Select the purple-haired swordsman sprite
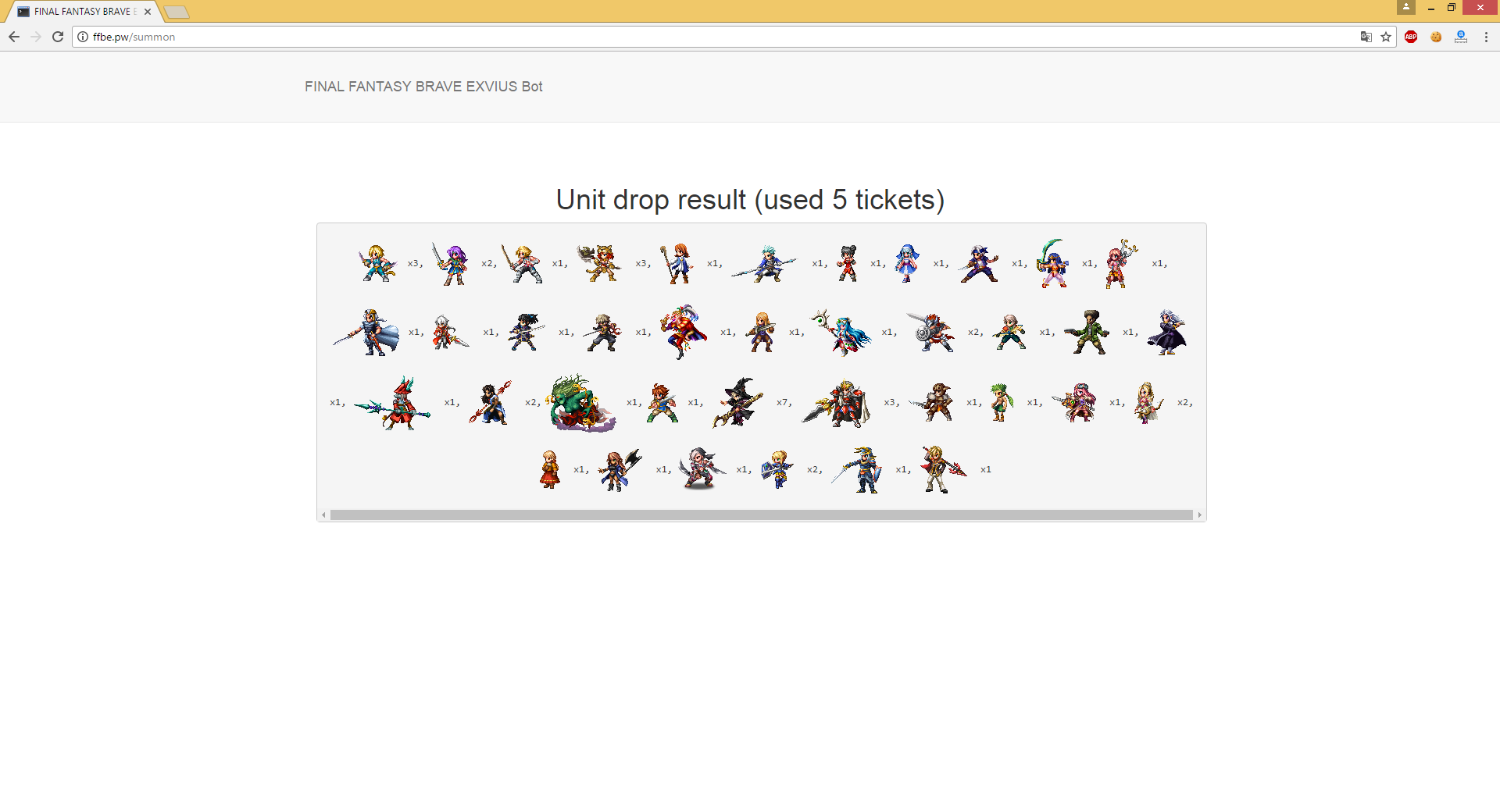Screen dimensions: 1500x812 [451, 264]
